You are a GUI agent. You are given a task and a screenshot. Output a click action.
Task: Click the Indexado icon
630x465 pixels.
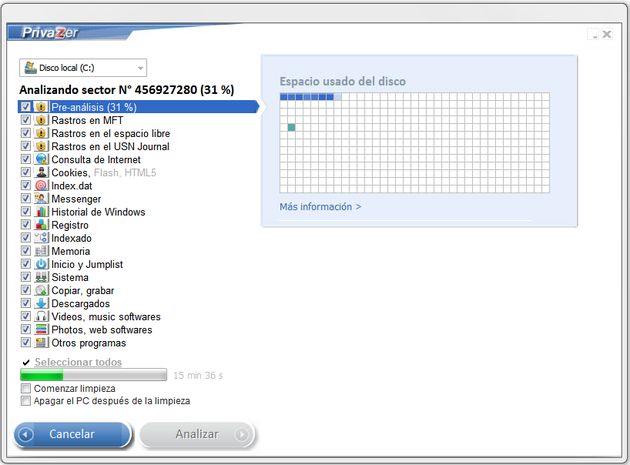(x=41, y=238)
